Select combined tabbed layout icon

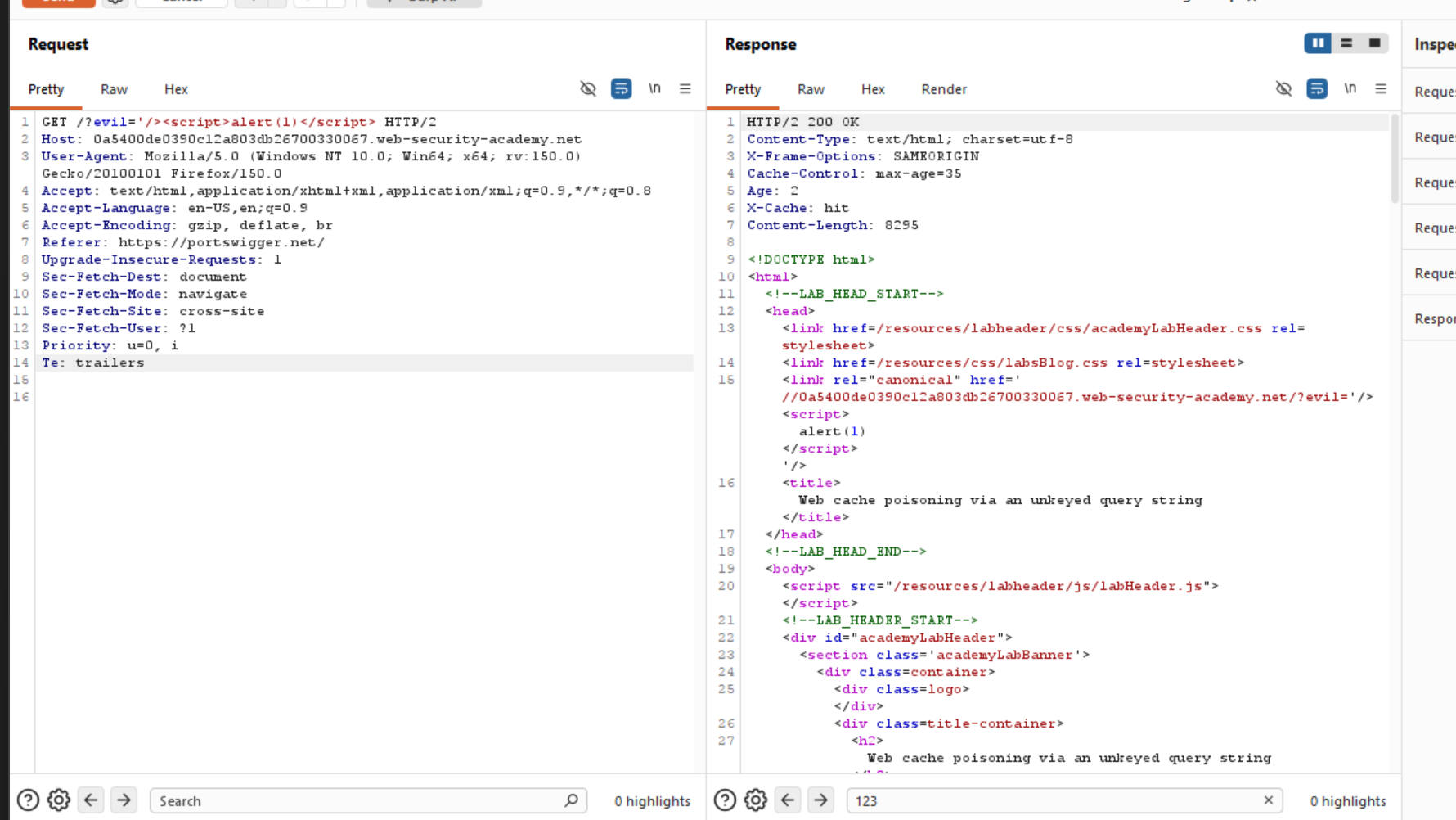(1375, 43)
